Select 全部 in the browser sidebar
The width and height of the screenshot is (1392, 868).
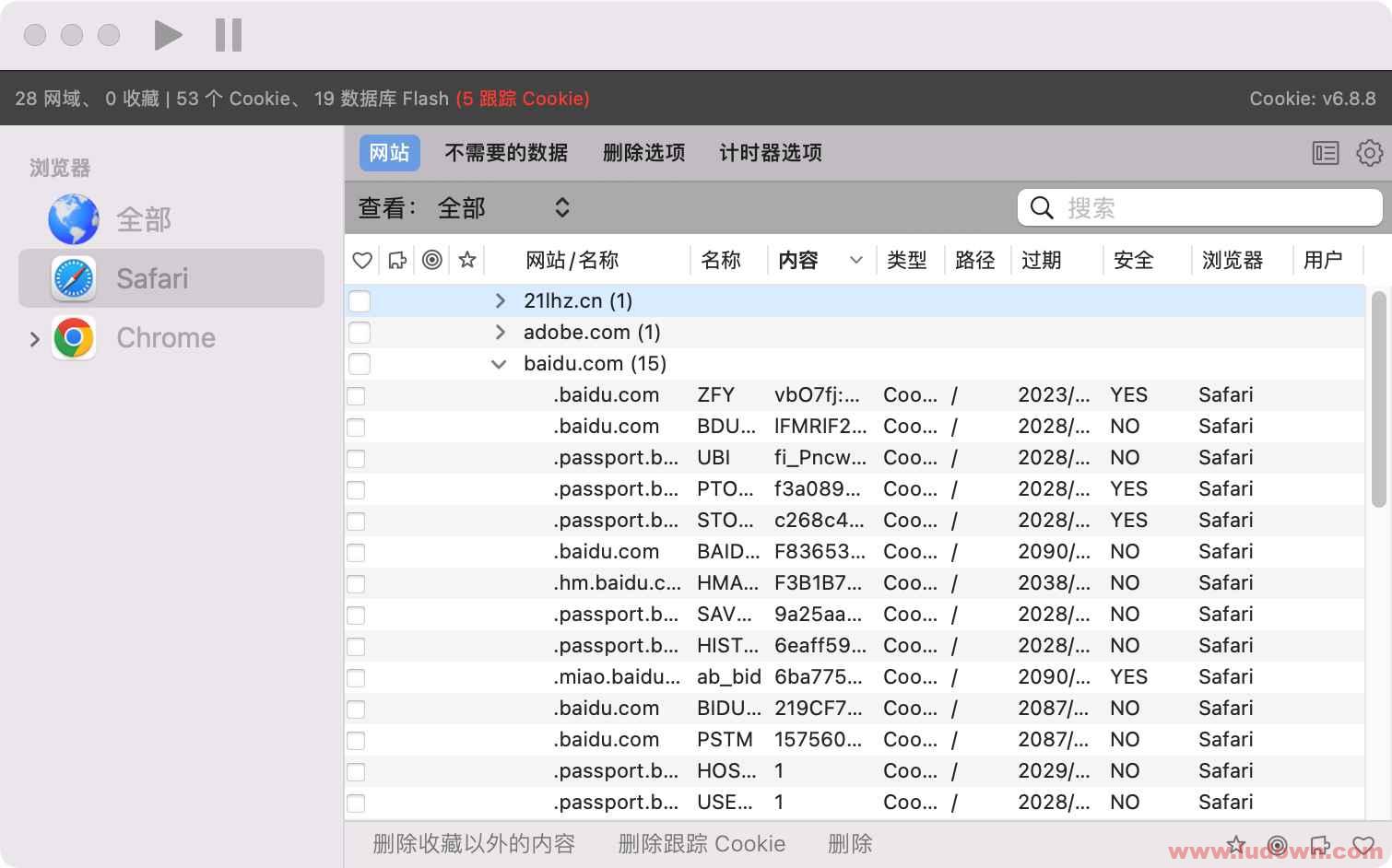click(x=144, y=220)
